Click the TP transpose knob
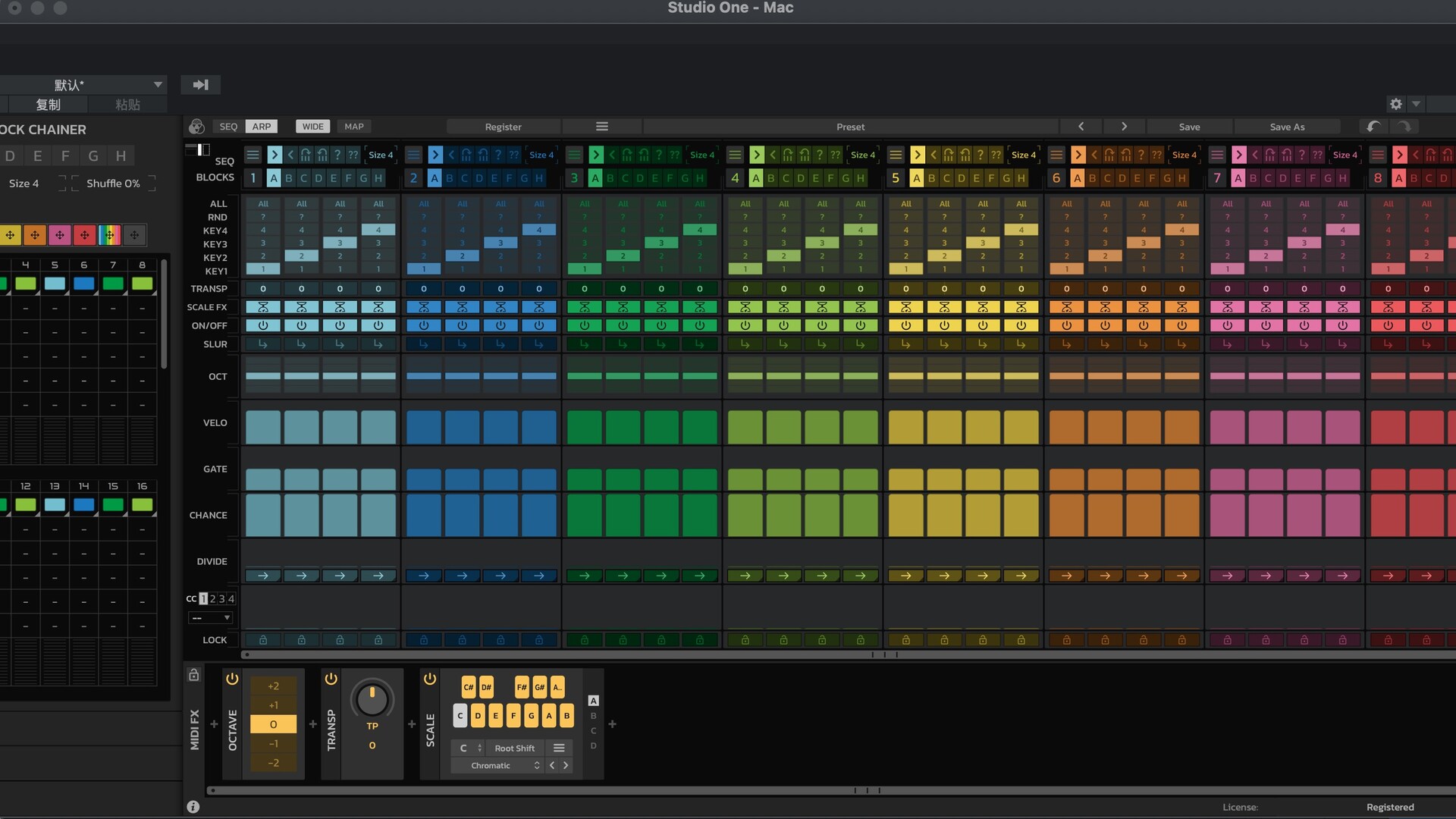This screenshot has height=819, width=1456. coord(372,699)
